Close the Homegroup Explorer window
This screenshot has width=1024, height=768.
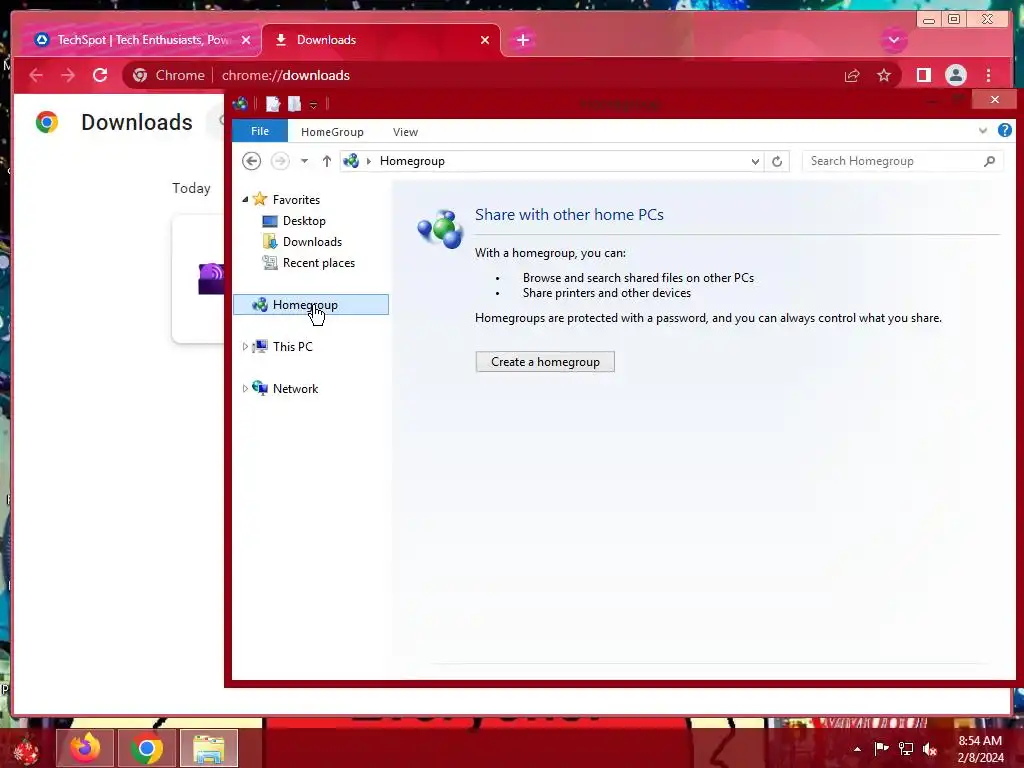coord(994,99)
